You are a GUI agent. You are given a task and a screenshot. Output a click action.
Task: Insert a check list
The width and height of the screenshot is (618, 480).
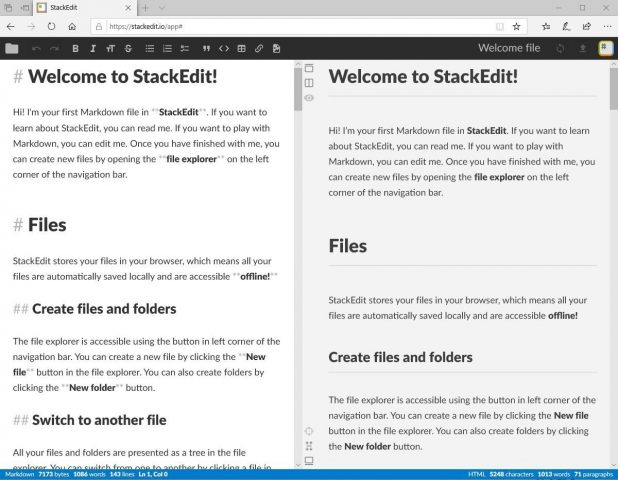click(x=185, y=48)
